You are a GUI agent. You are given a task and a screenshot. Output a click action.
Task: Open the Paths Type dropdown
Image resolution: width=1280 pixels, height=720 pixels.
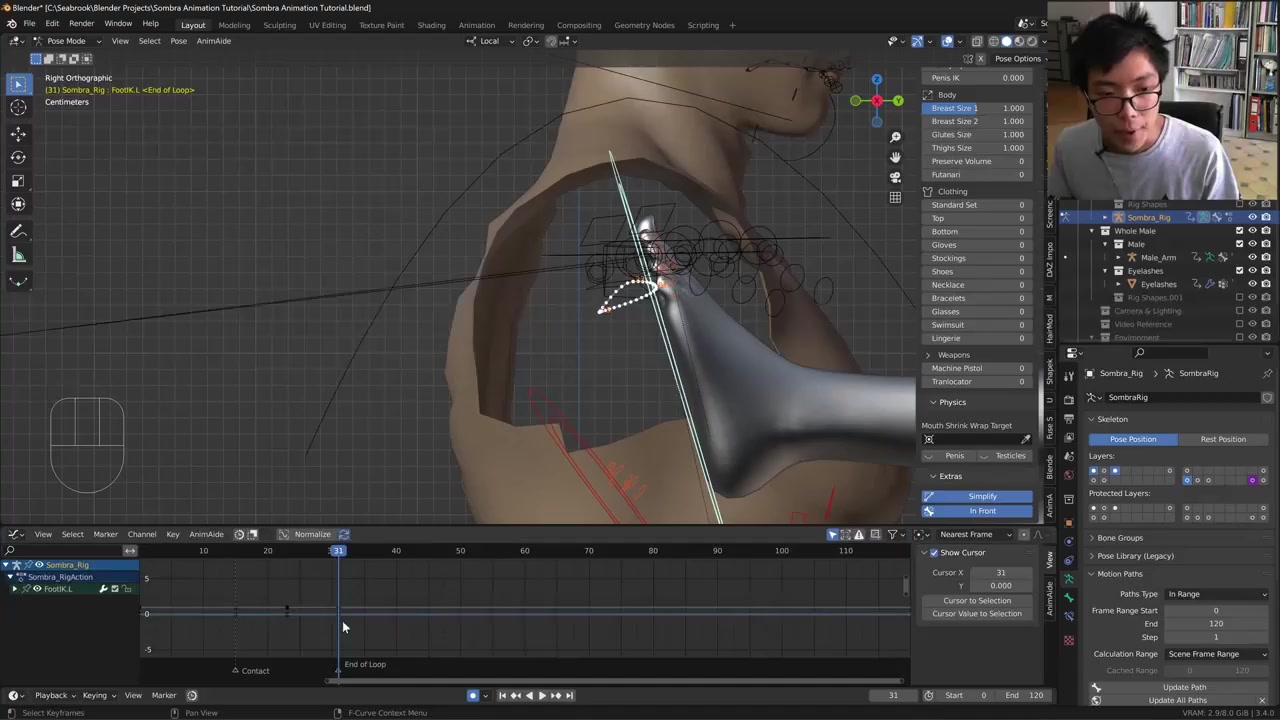[x=1216, y=594]
